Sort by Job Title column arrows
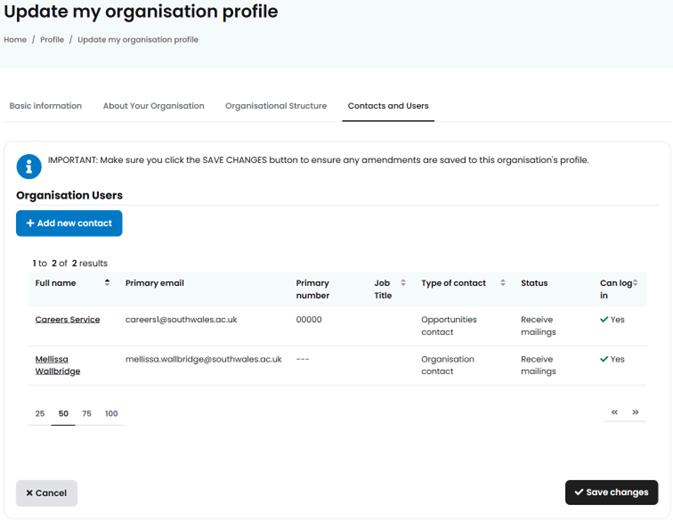673x521 pixels. (x=403, y=283)
